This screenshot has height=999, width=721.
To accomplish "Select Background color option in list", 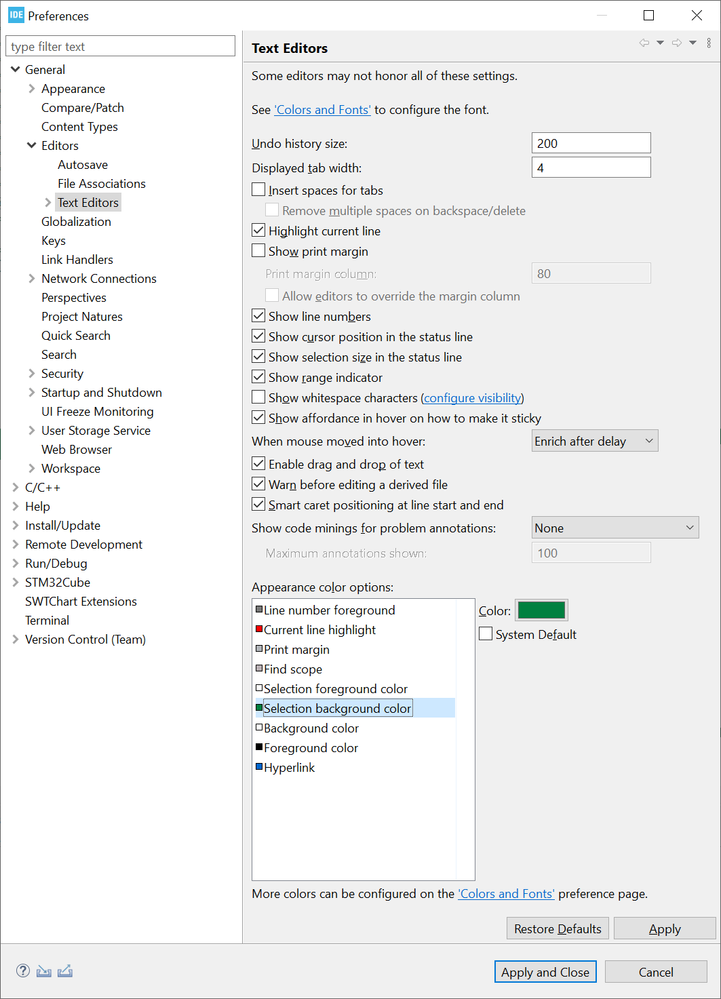I will 311,728.
